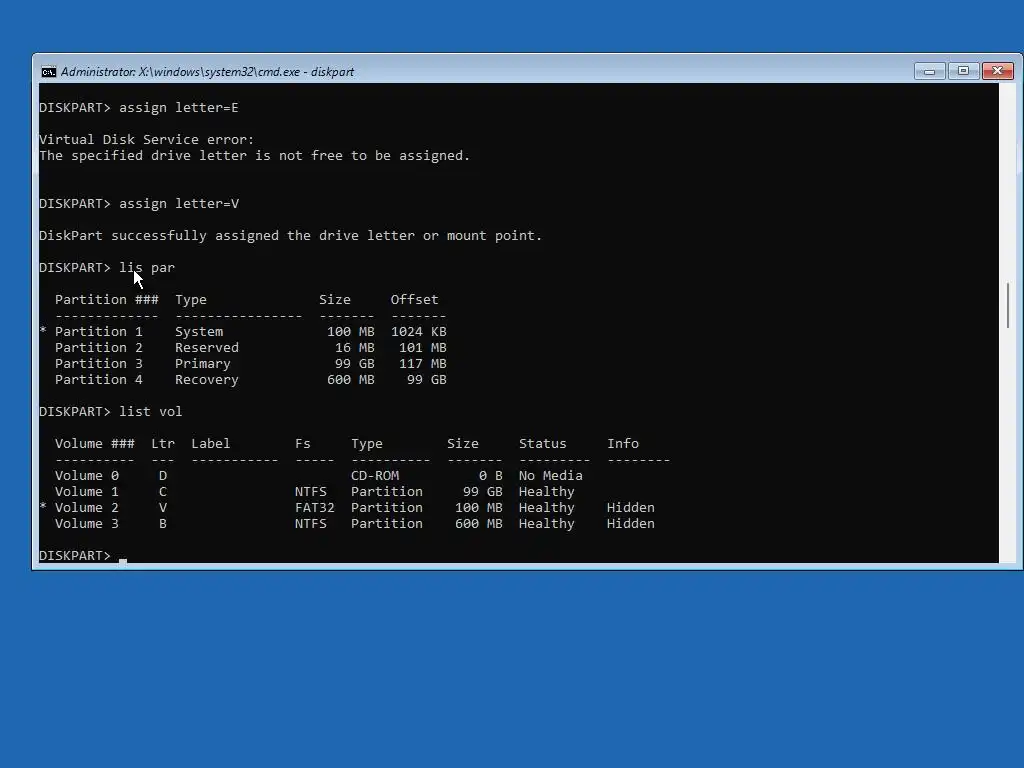Click the 'Offset' column header

pyautogui.click(x=414, y=299)
